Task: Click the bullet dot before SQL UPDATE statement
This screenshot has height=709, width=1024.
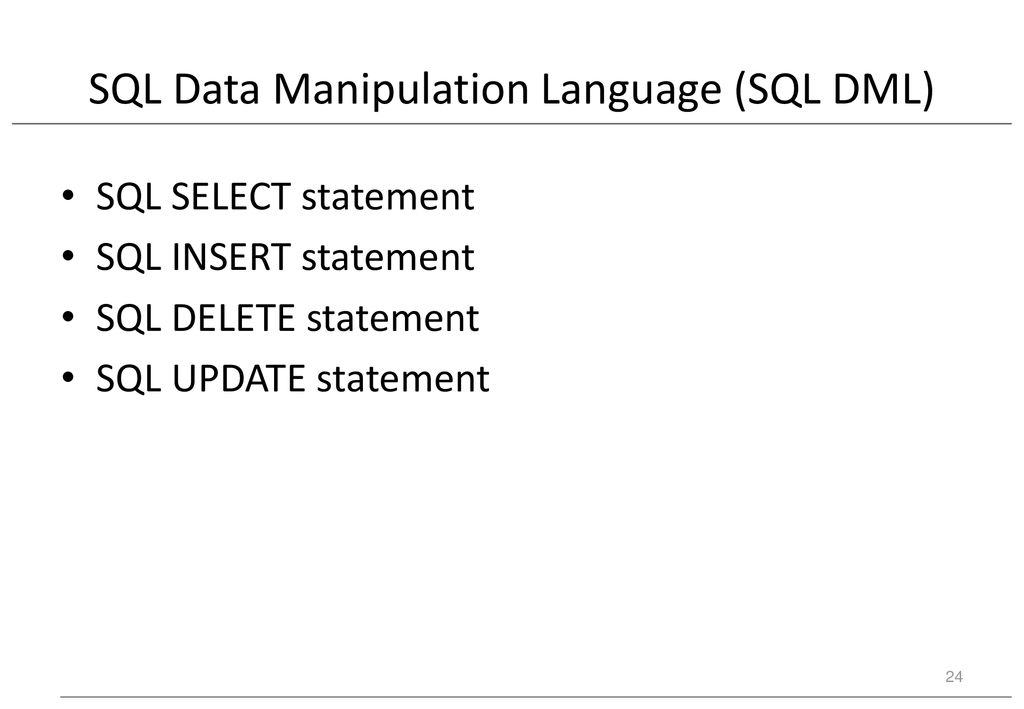Action: click(x=67, y=377)
